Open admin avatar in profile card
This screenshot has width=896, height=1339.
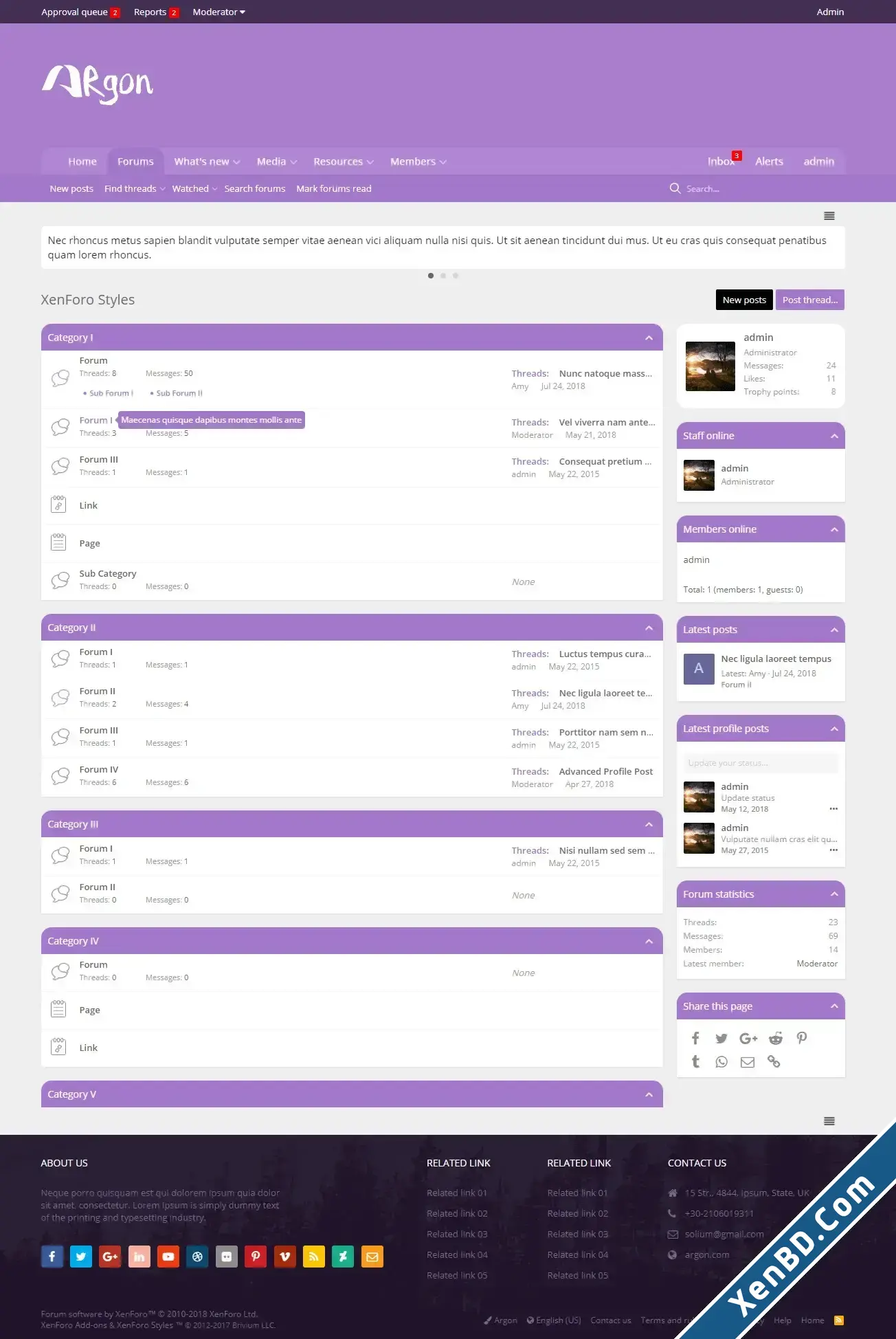pos(710,366)
